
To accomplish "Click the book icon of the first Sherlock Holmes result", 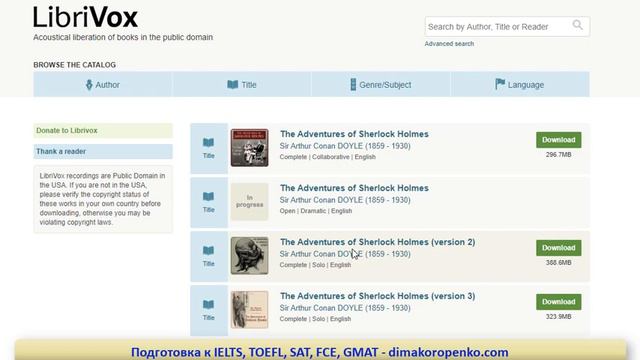I will pos(209,142).
